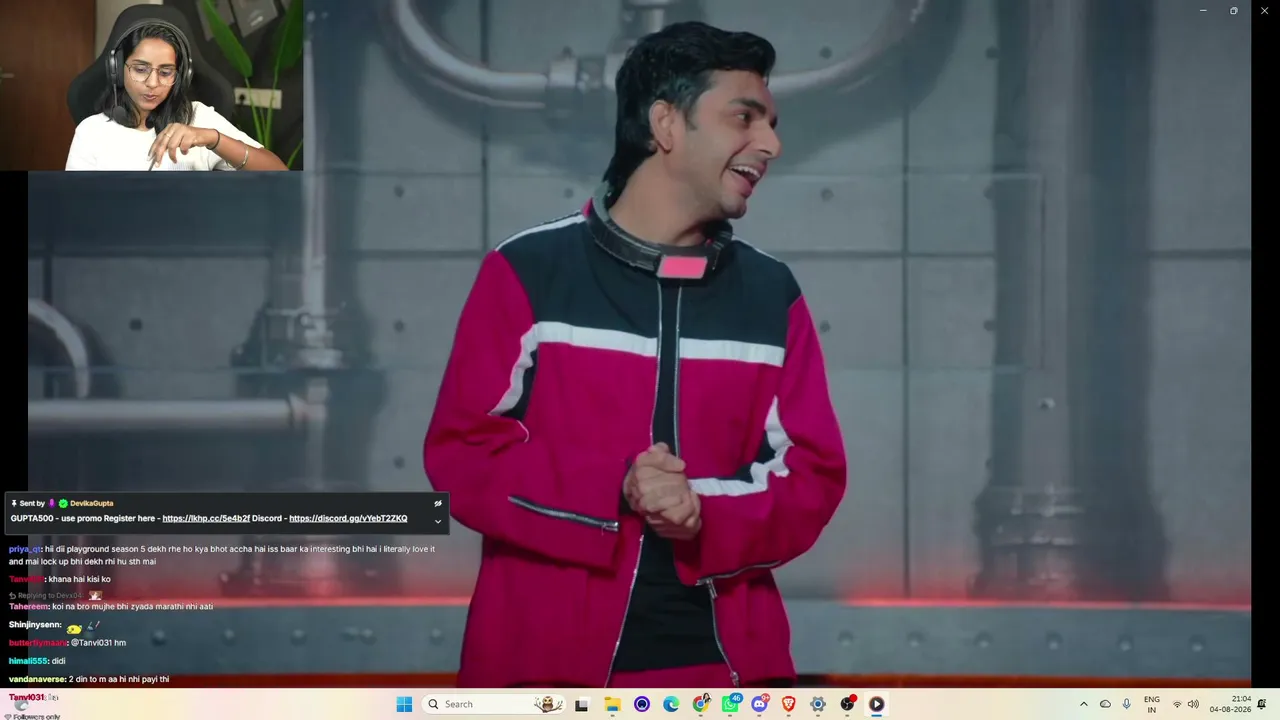
Task: Click username vandanaverse in chat
Action: (37, 679)
